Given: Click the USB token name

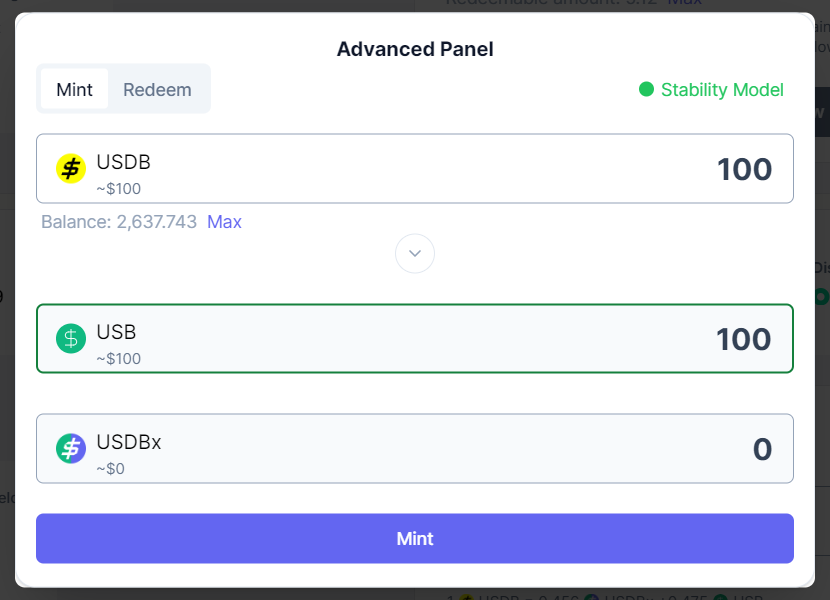Looking at the screenshot, I should pyautogui.click(x=116, y=332).
